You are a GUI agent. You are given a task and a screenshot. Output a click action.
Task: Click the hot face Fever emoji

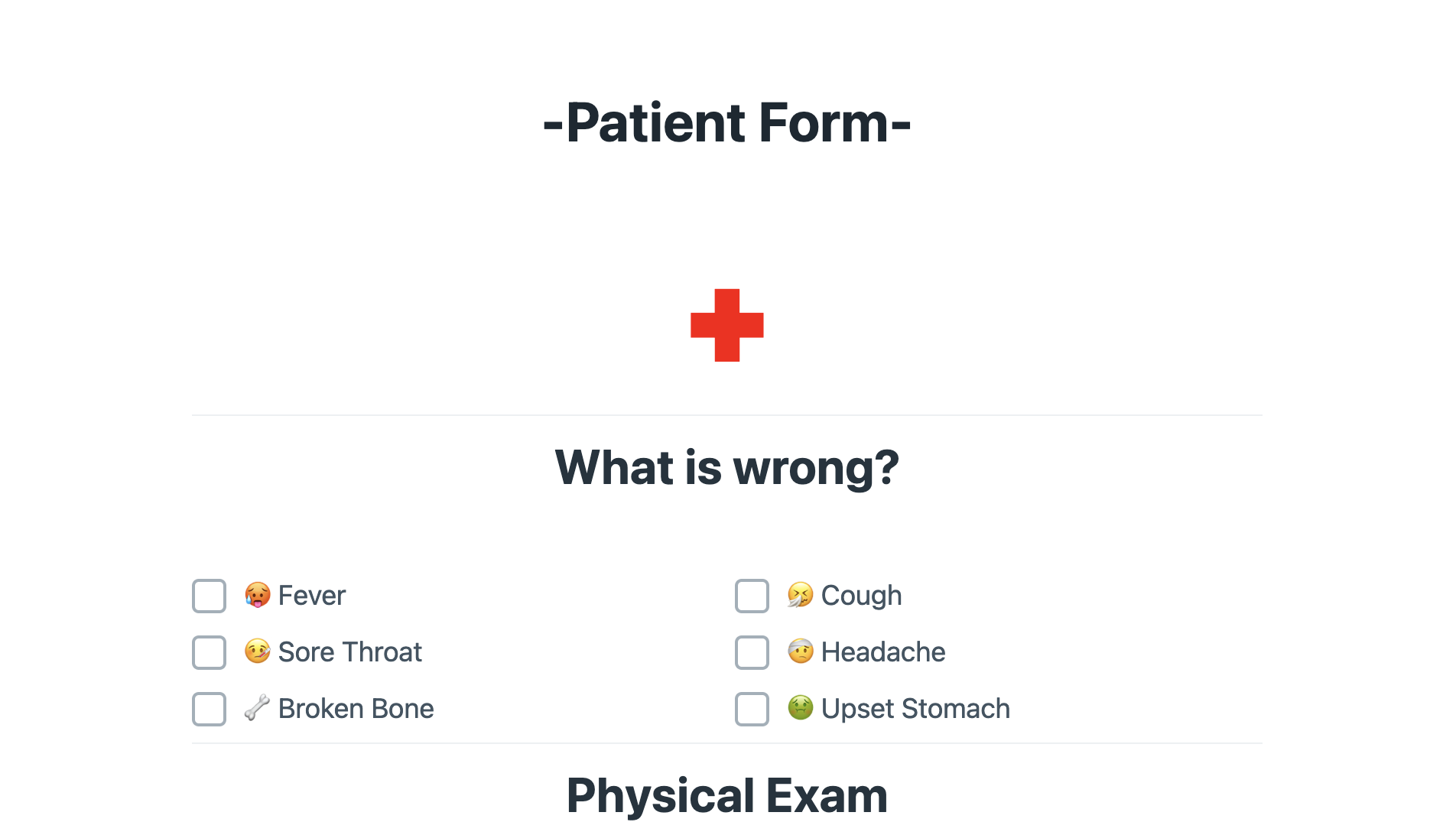(258, 595)
